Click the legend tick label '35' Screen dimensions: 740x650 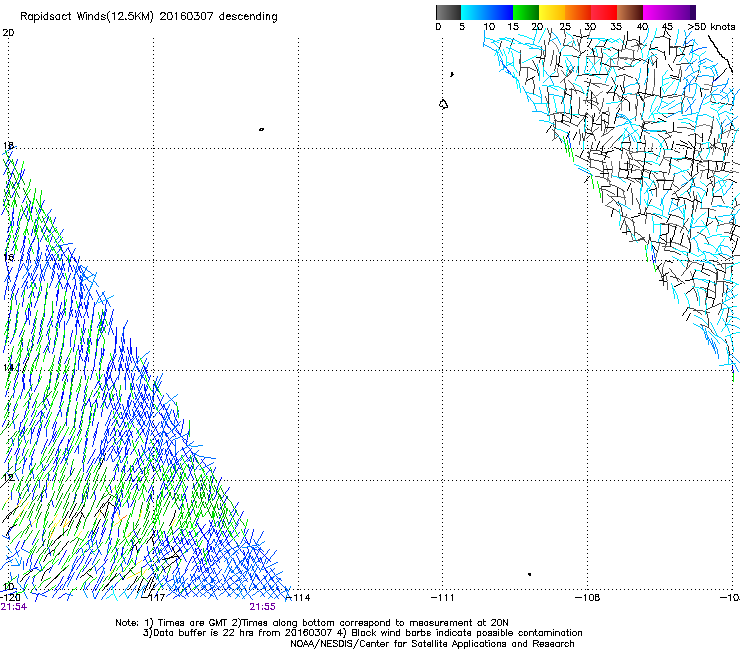616,27
